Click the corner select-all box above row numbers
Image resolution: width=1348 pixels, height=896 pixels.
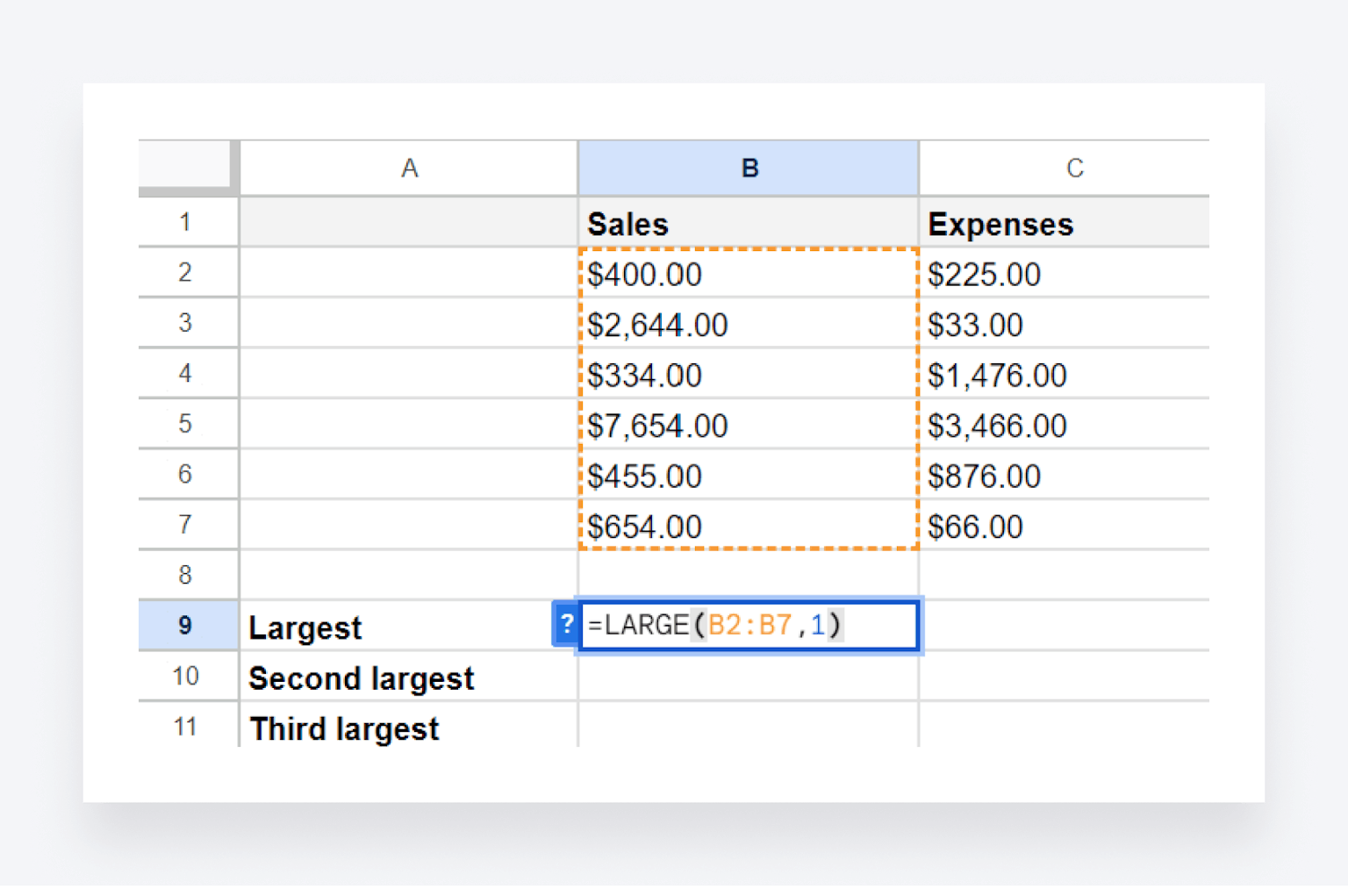[186, 168]
